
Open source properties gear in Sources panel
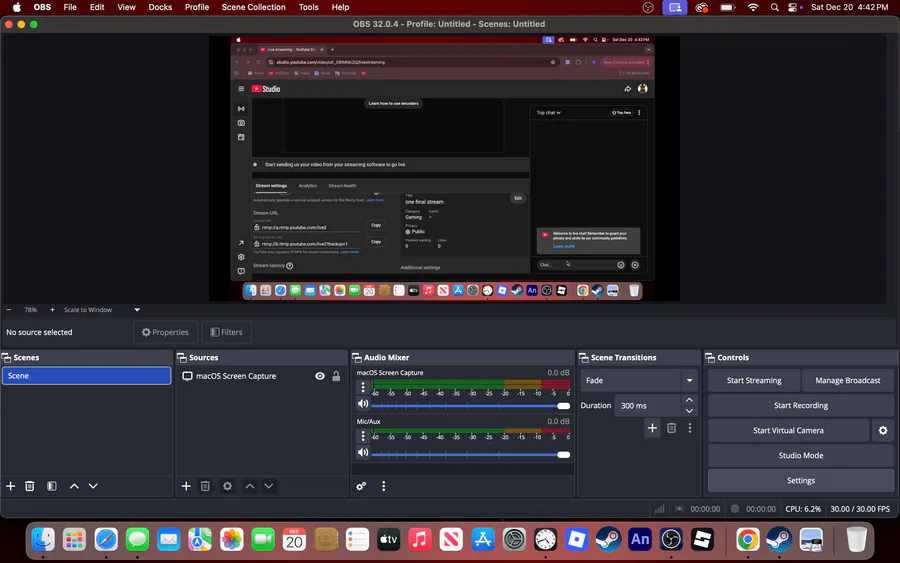pyautogui.click(x=227, y=486)
